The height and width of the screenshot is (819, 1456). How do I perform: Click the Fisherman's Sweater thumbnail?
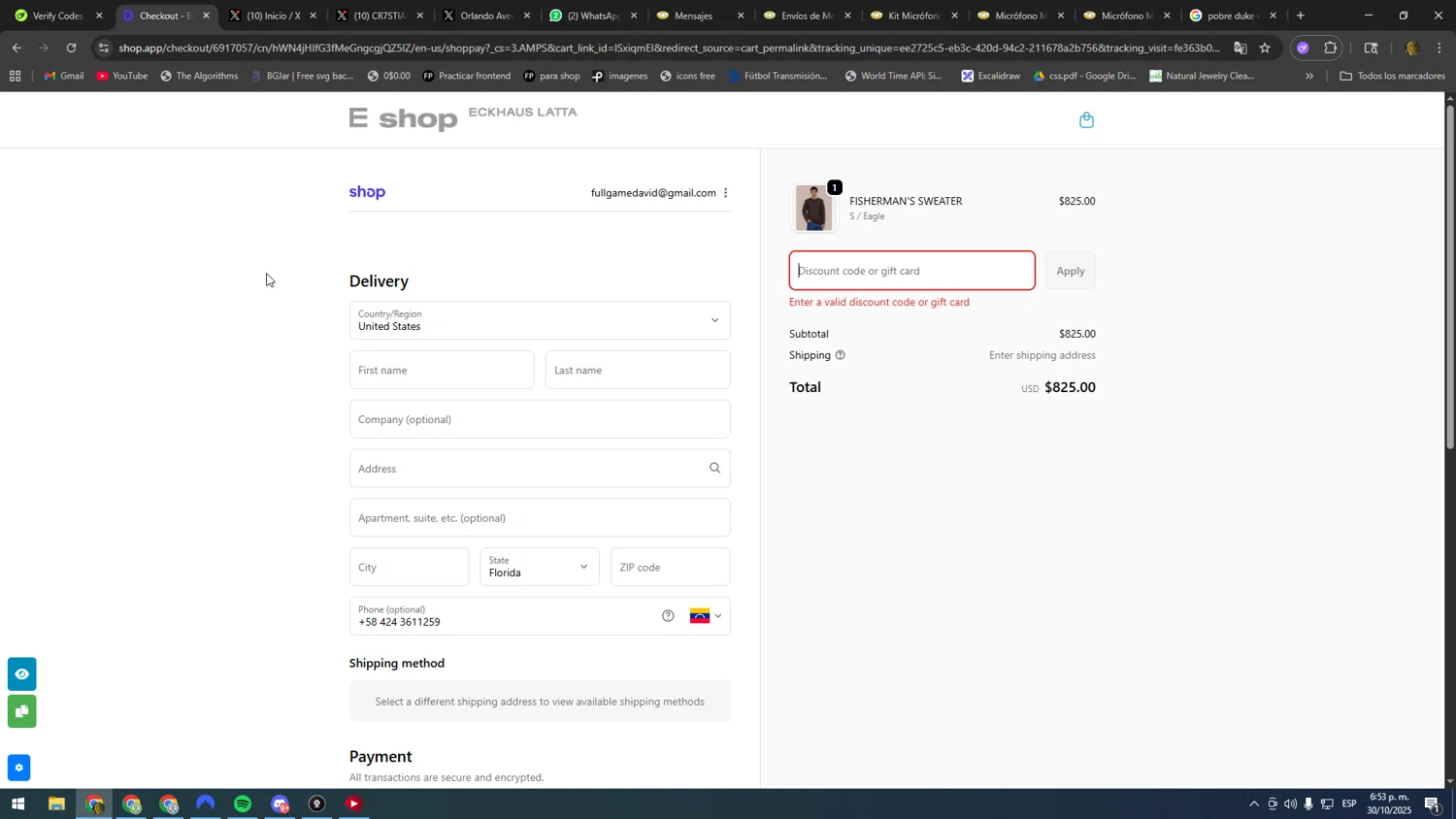click(x=813, y=208)
